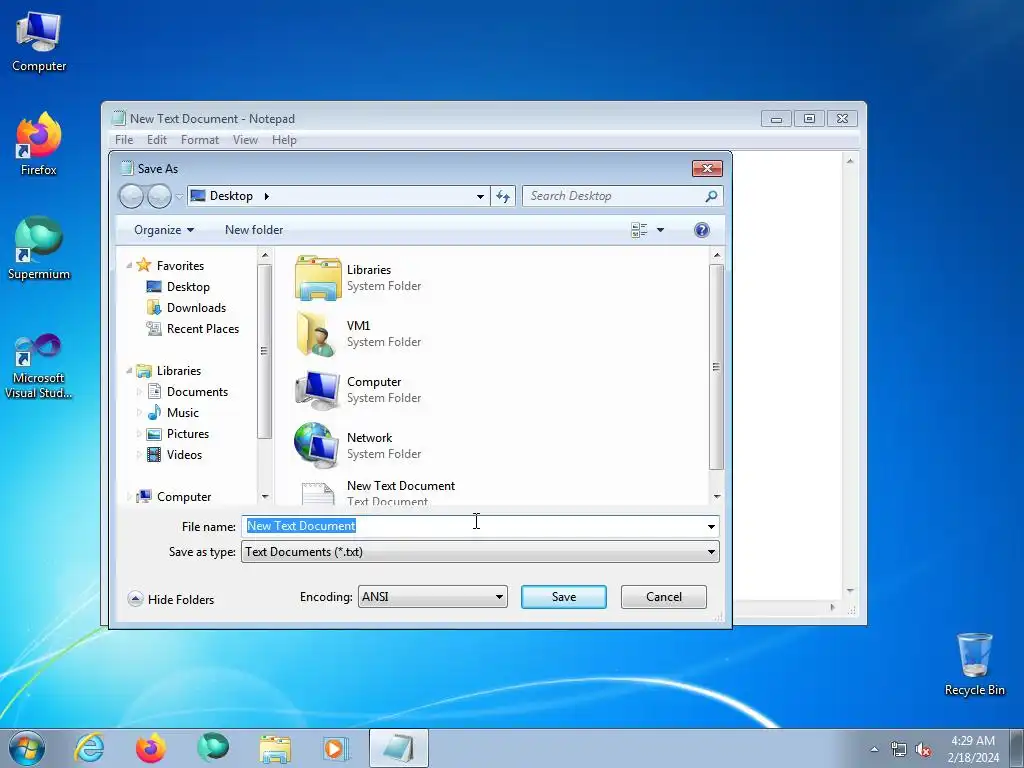Click the Supermium desktop shortcut icon
The height and width of the screenshot is (768, 1024).
pos(39,239)
